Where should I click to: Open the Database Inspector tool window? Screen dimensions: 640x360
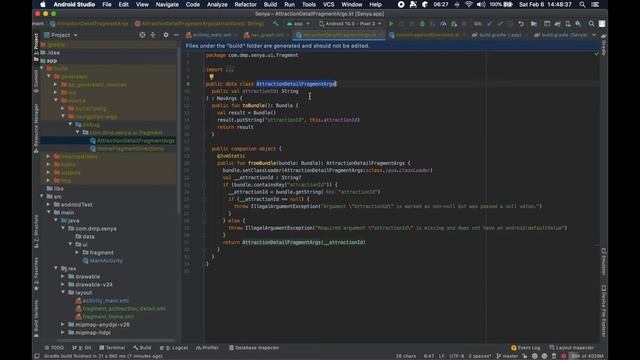[x=254, y=348]
